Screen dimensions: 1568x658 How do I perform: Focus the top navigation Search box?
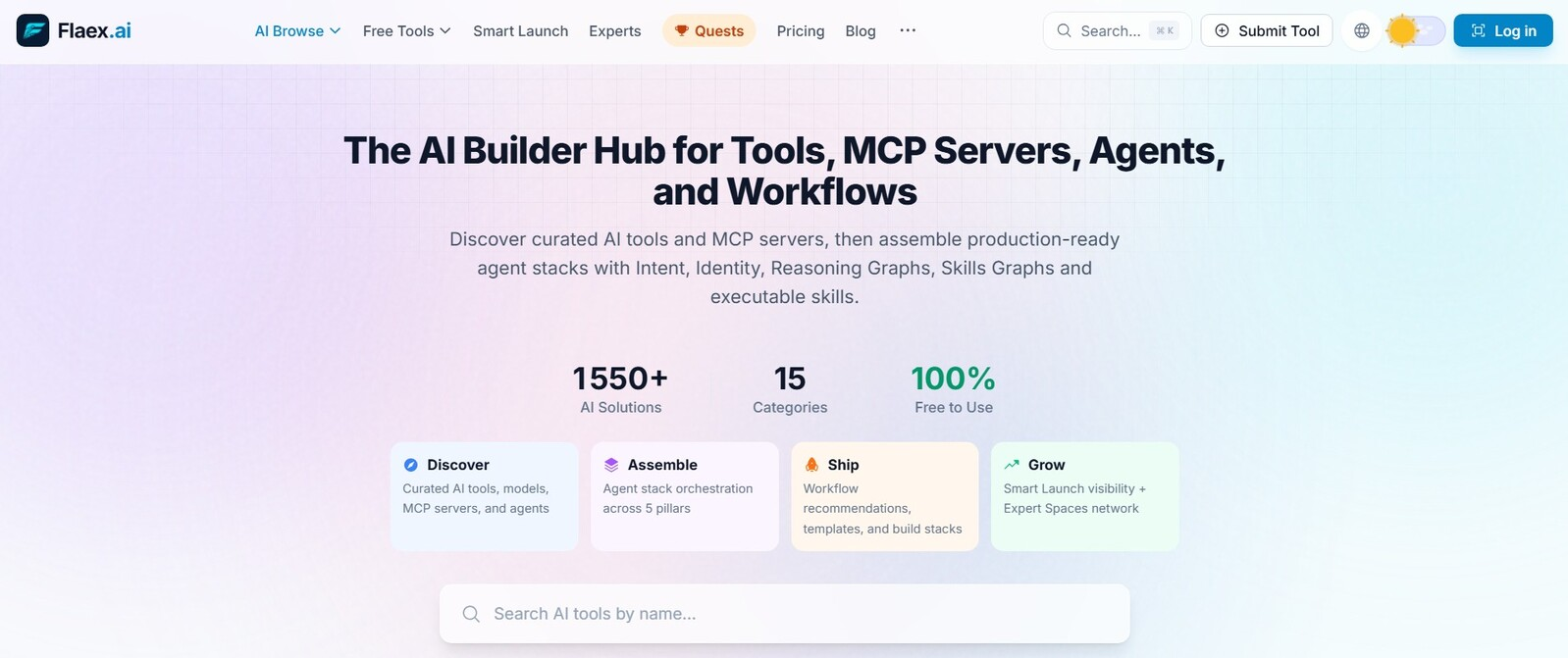pyautogui.click(x=1116, y=30)
